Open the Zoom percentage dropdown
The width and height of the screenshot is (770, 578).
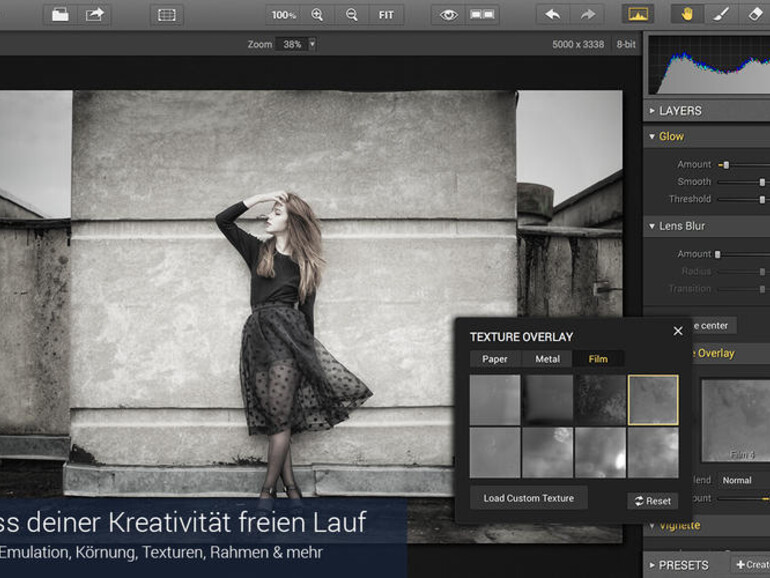click(312, 44)
